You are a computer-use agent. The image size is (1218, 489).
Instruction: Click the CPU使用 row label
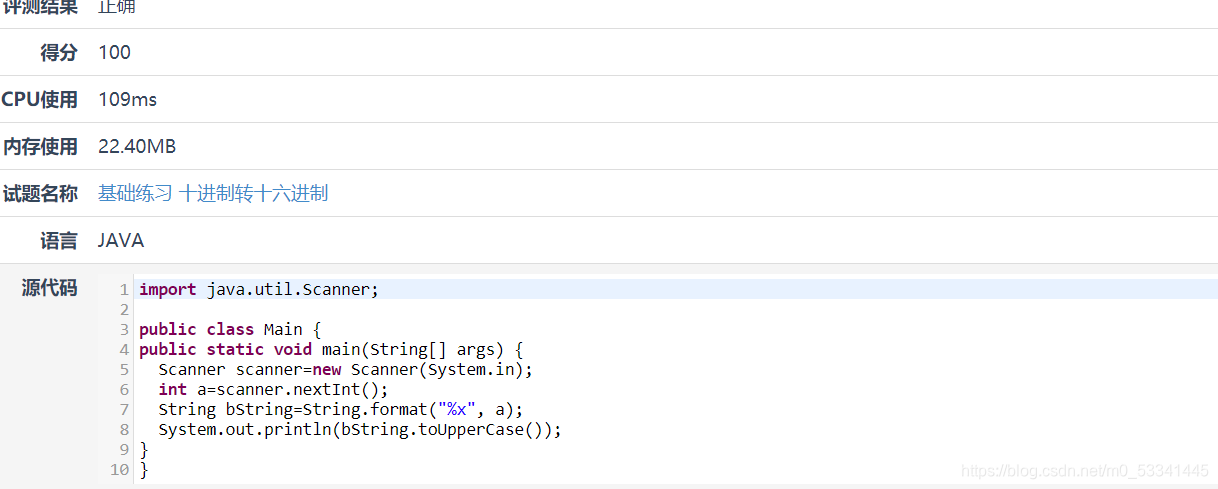(x=39, y=99)
